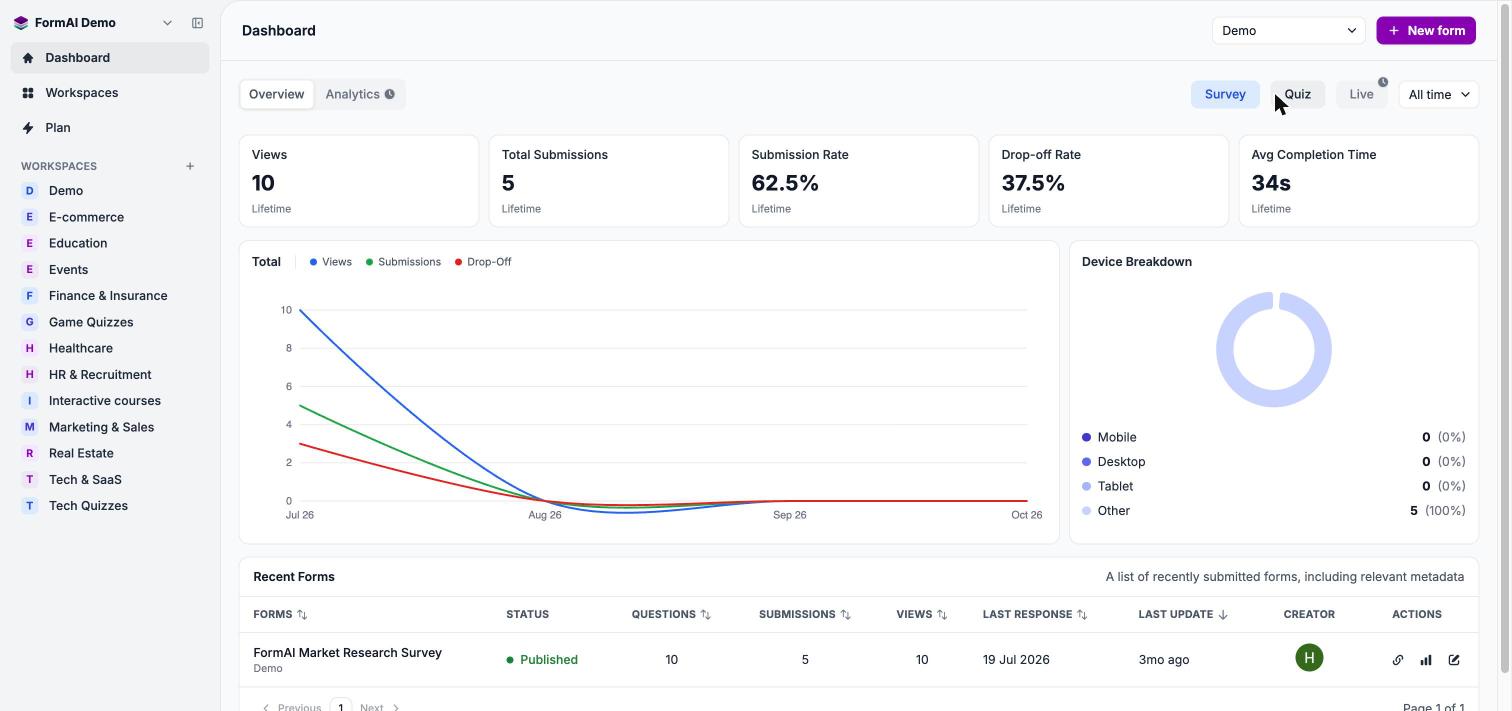Sort table by Forms column
The height and width of the screenshot is (711, 1512).
[x=280, y=614]
